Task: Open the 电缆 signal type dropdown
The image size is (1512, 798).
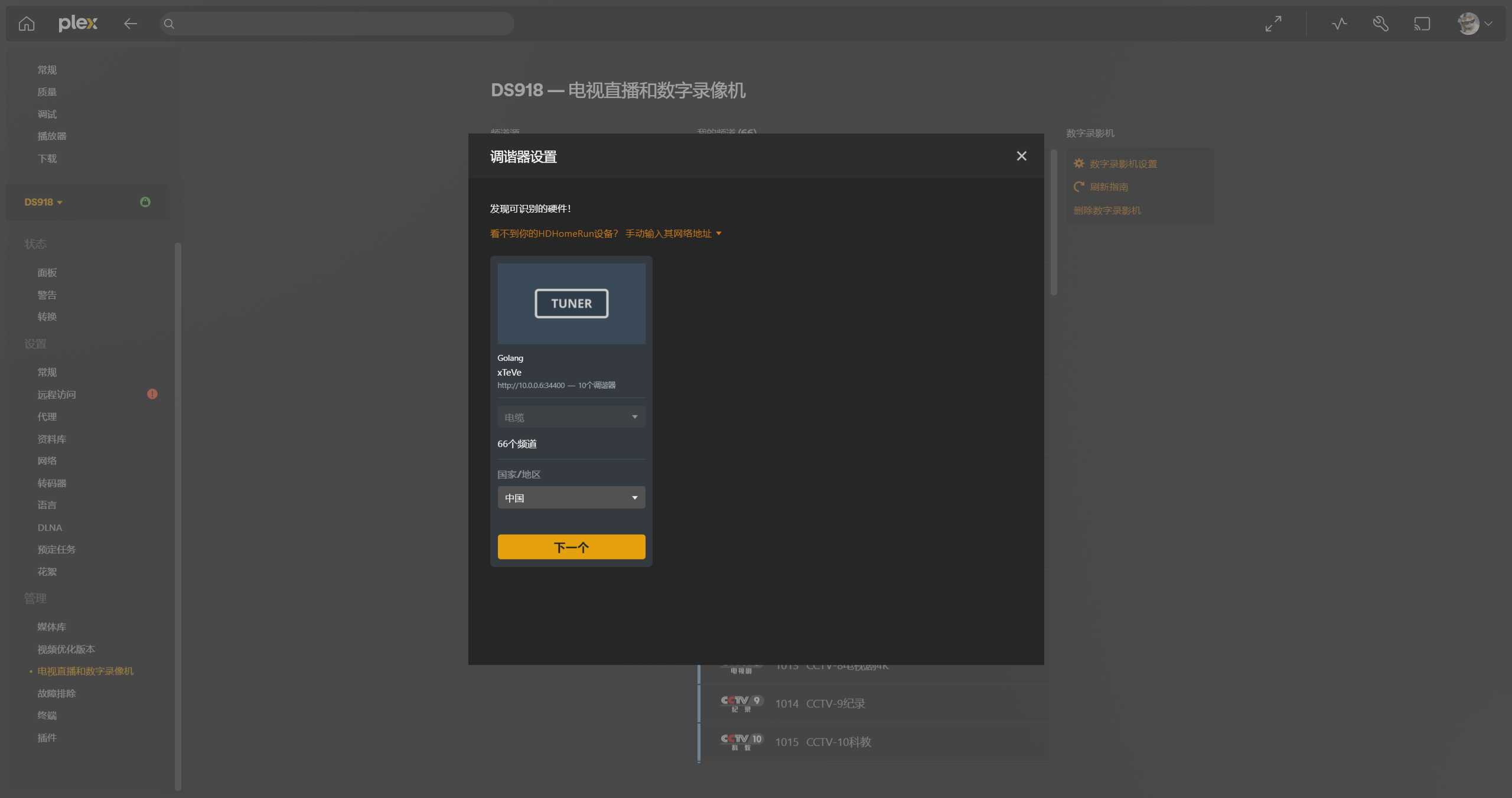Action: tap(571, 417)
